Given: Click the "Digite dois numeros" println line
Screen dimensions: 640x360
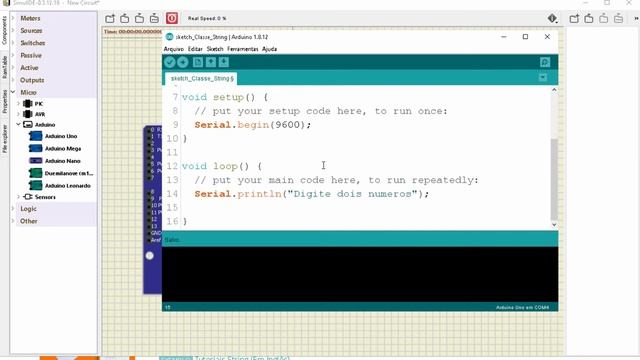Looking at the screenshot, I should pos(312,194).
